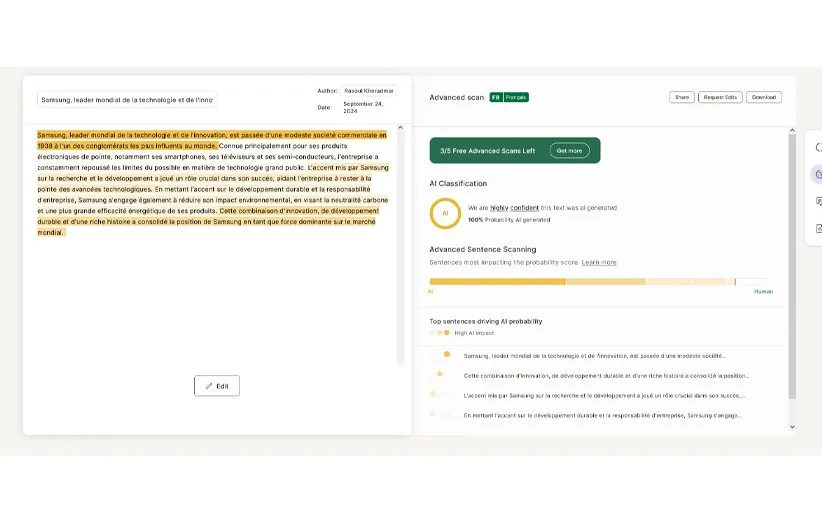The width and height of the screenshot is (822, 522).
Task: Click the Share button
Action: 682,97
